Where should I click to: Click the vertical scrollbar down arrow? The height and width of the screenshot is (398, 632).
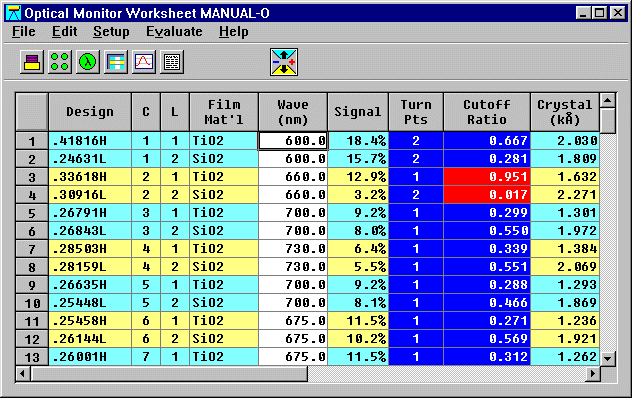point(607,358)
